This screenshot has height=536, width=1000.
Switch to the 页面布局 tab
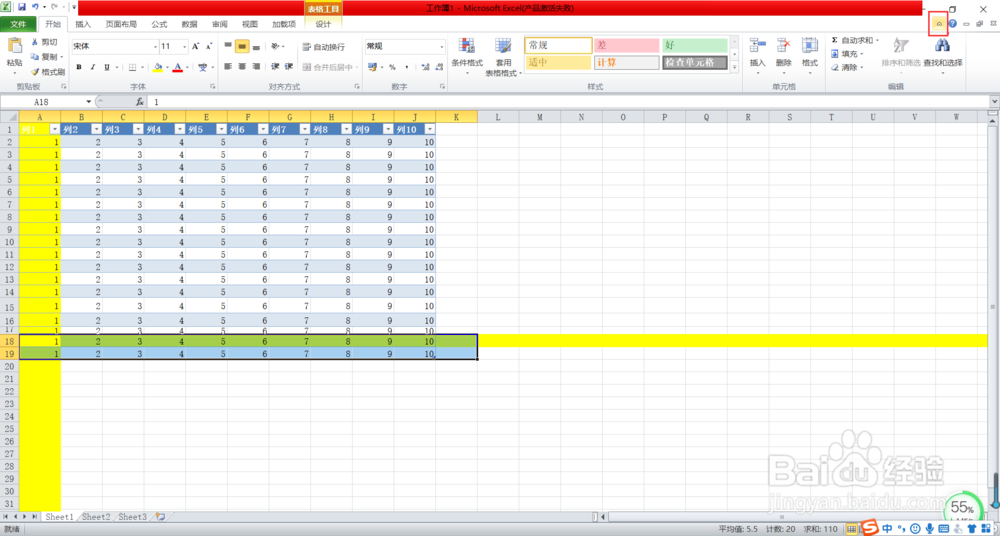point(121,24)
